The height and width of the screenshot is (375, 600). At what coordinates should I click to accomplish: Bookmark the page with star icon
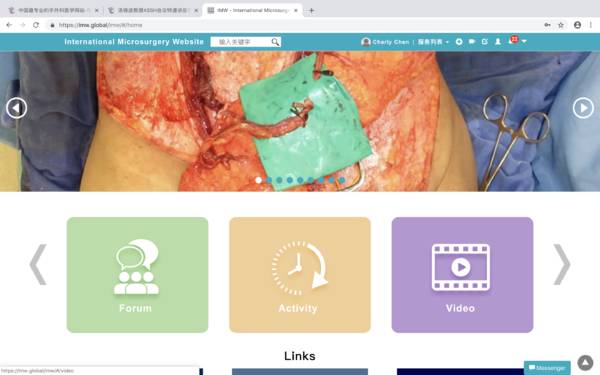click(561, 25)
